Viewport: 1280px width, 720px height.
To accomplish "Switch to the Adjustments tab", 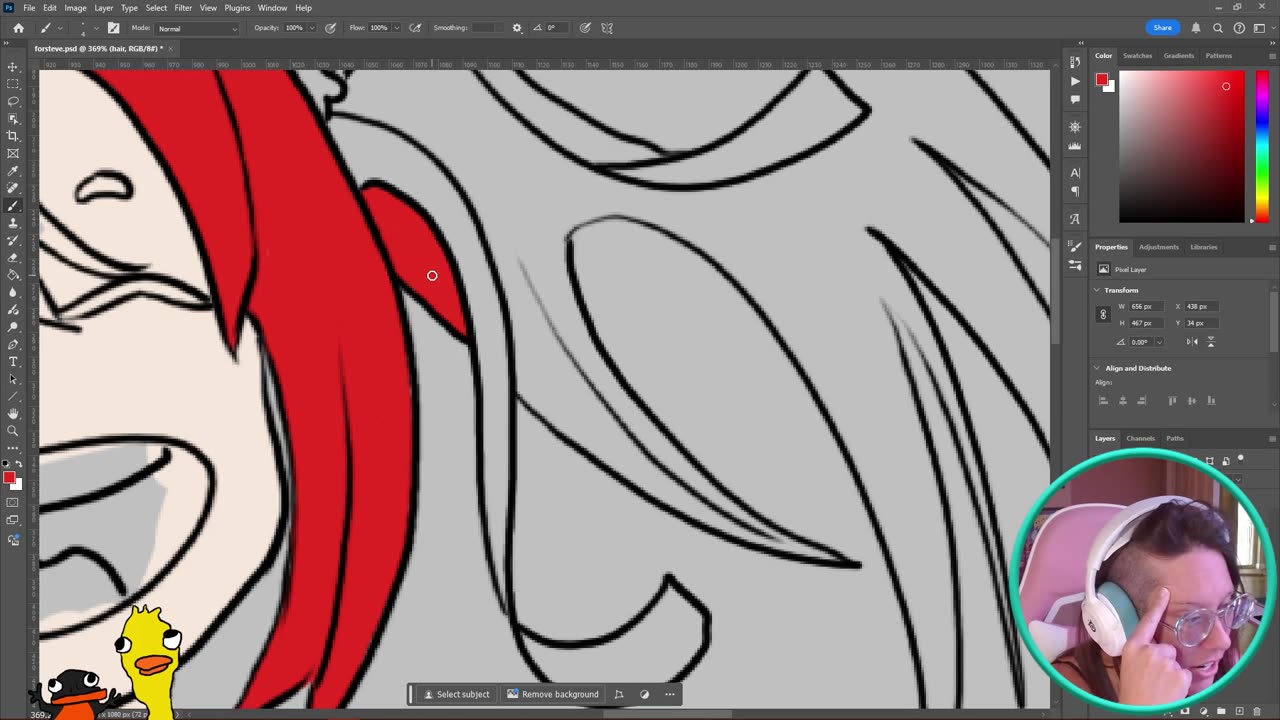I will tap(1158, 247).
